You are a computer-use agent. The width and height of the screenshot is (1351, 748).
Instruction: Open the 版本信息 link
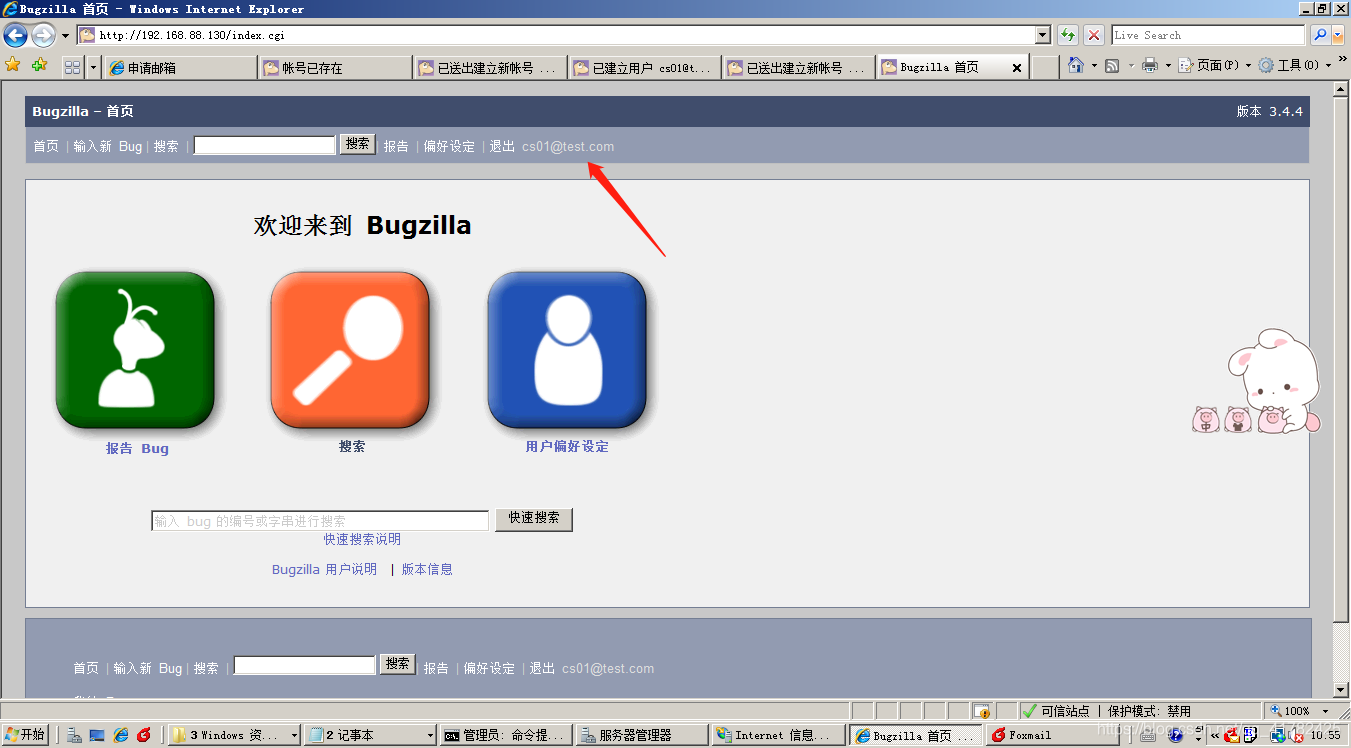tap(427, 569)
